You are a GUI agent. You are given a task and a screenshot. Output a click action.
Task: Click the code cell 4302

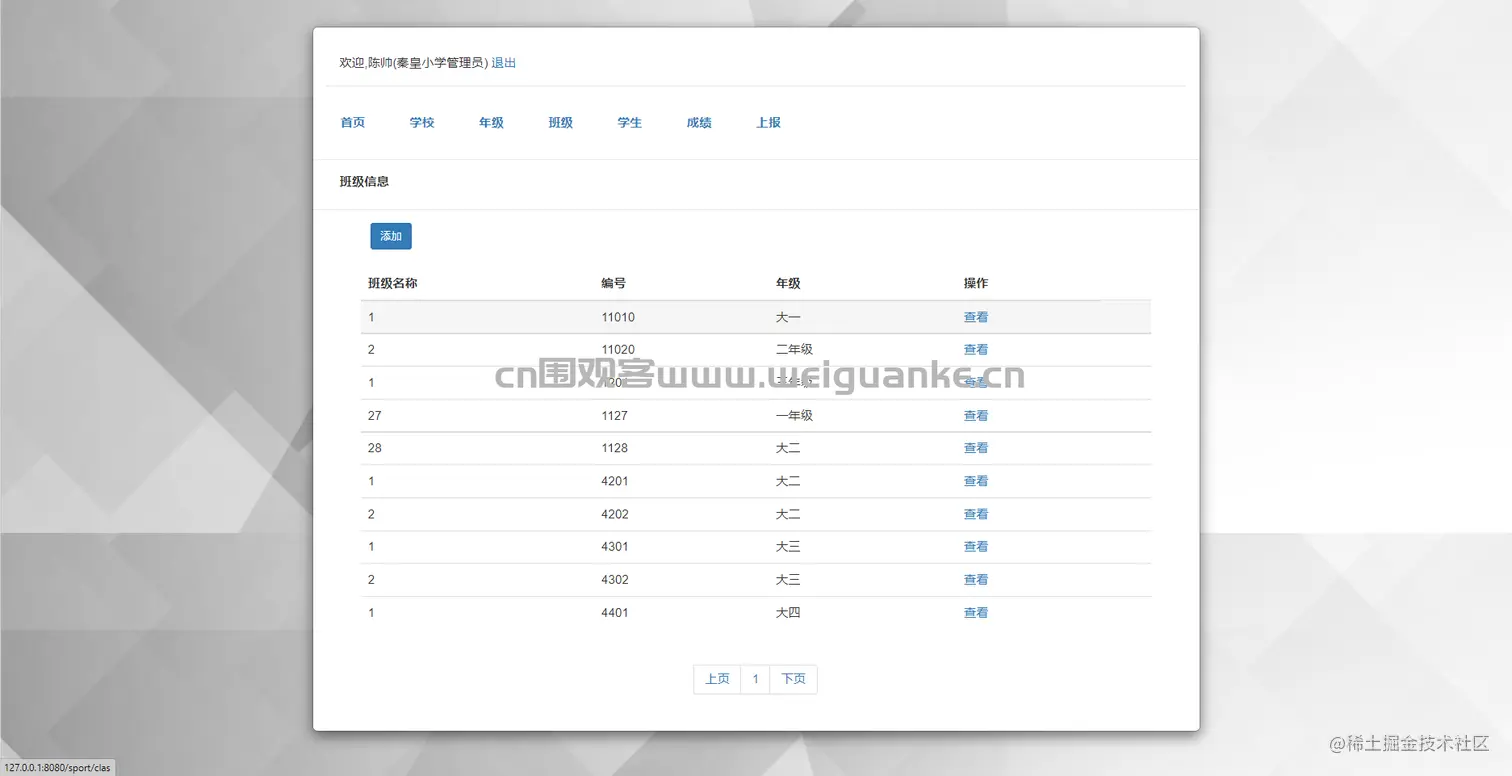[x=615, y=580]
